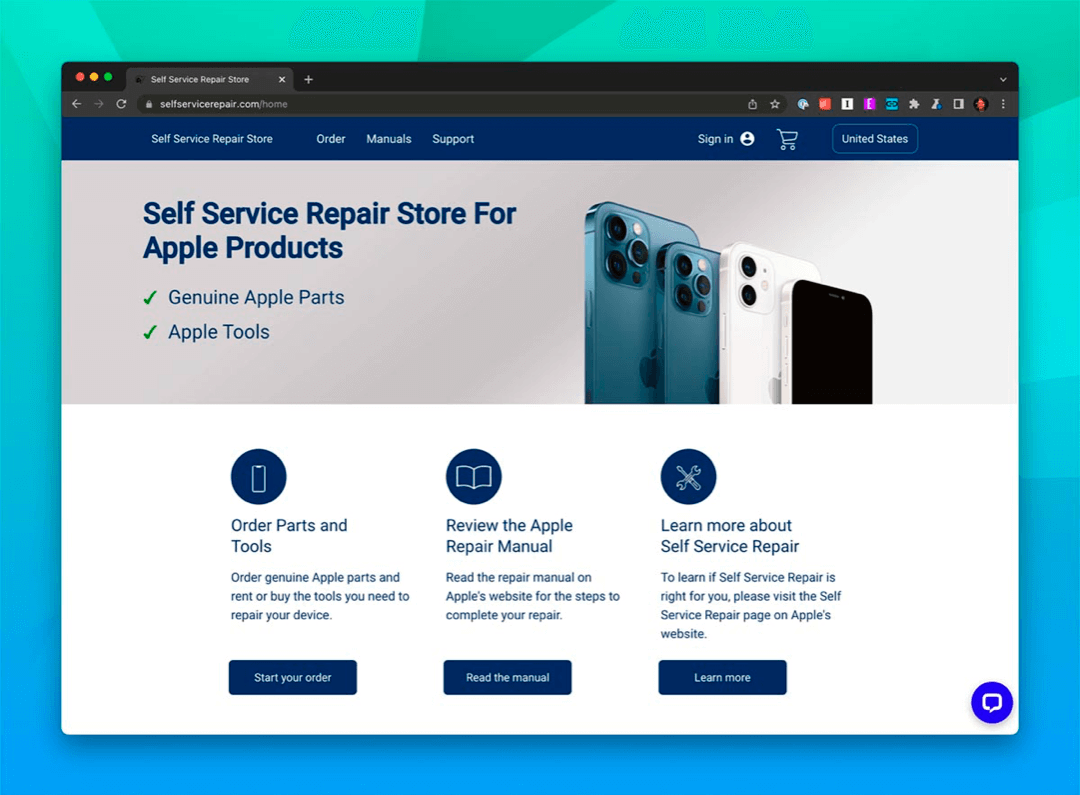
Task: Open a new browser tab
Action: [309, 80]
